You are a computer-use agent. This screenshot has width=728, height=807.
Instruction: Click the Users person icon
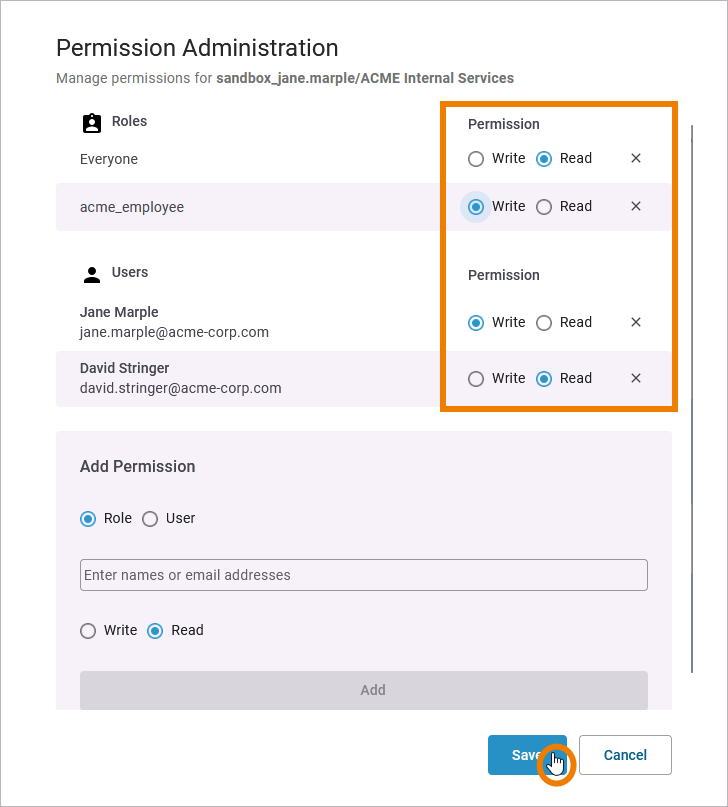(x=92, y=273)
